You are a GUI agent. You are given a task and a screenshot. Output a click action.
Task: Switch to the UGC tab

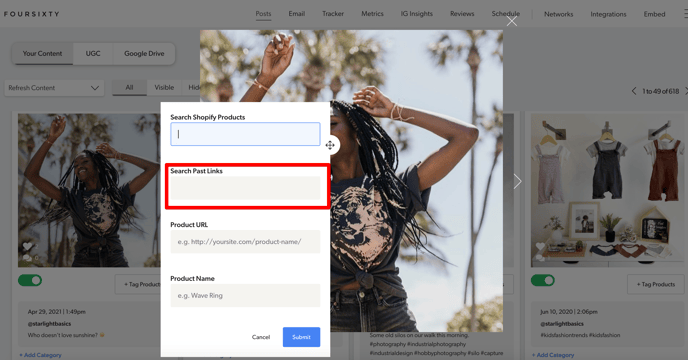(93, 54)
